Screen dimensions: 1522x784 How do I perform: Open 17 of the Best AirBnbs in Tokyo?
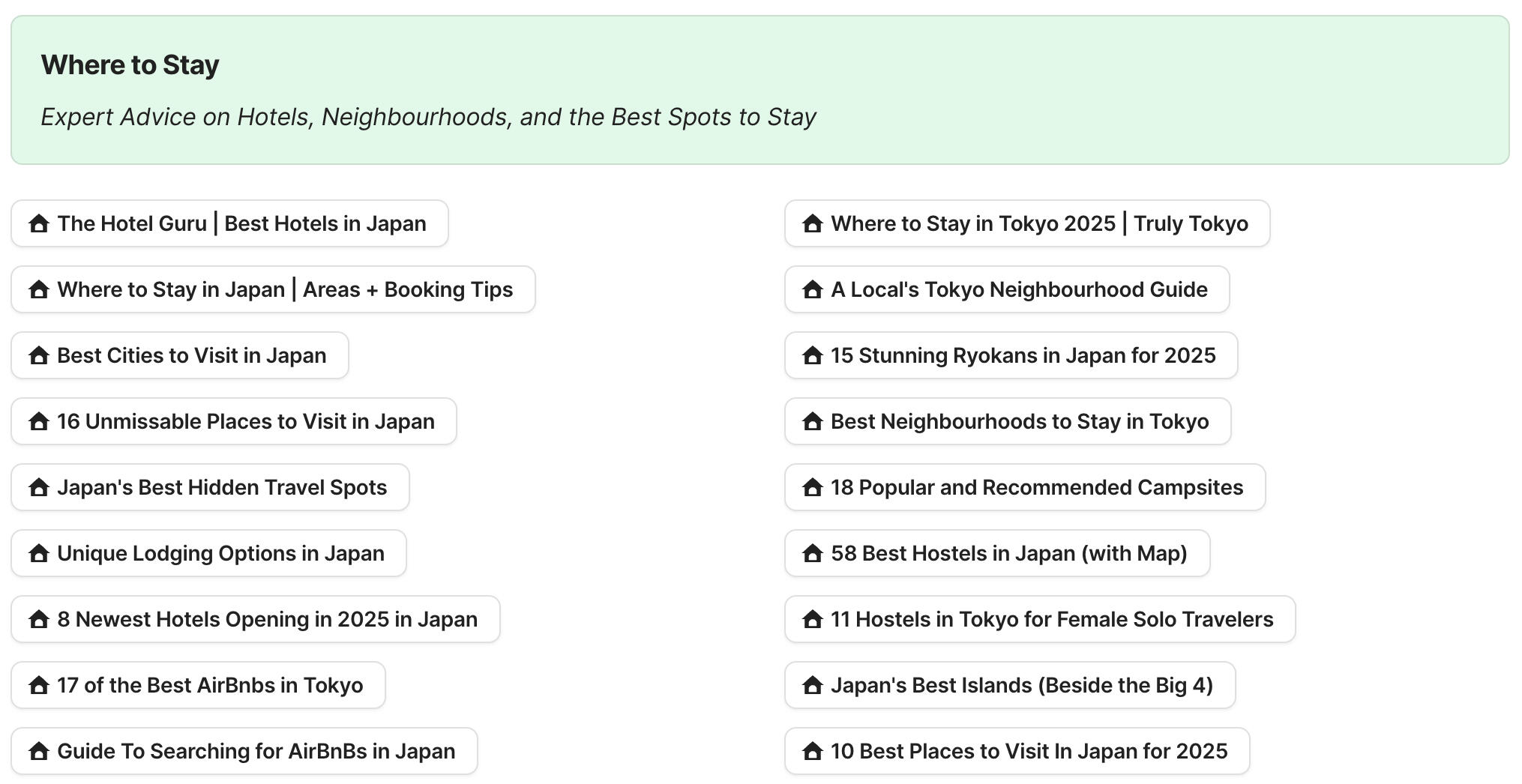tap(198, 684)
